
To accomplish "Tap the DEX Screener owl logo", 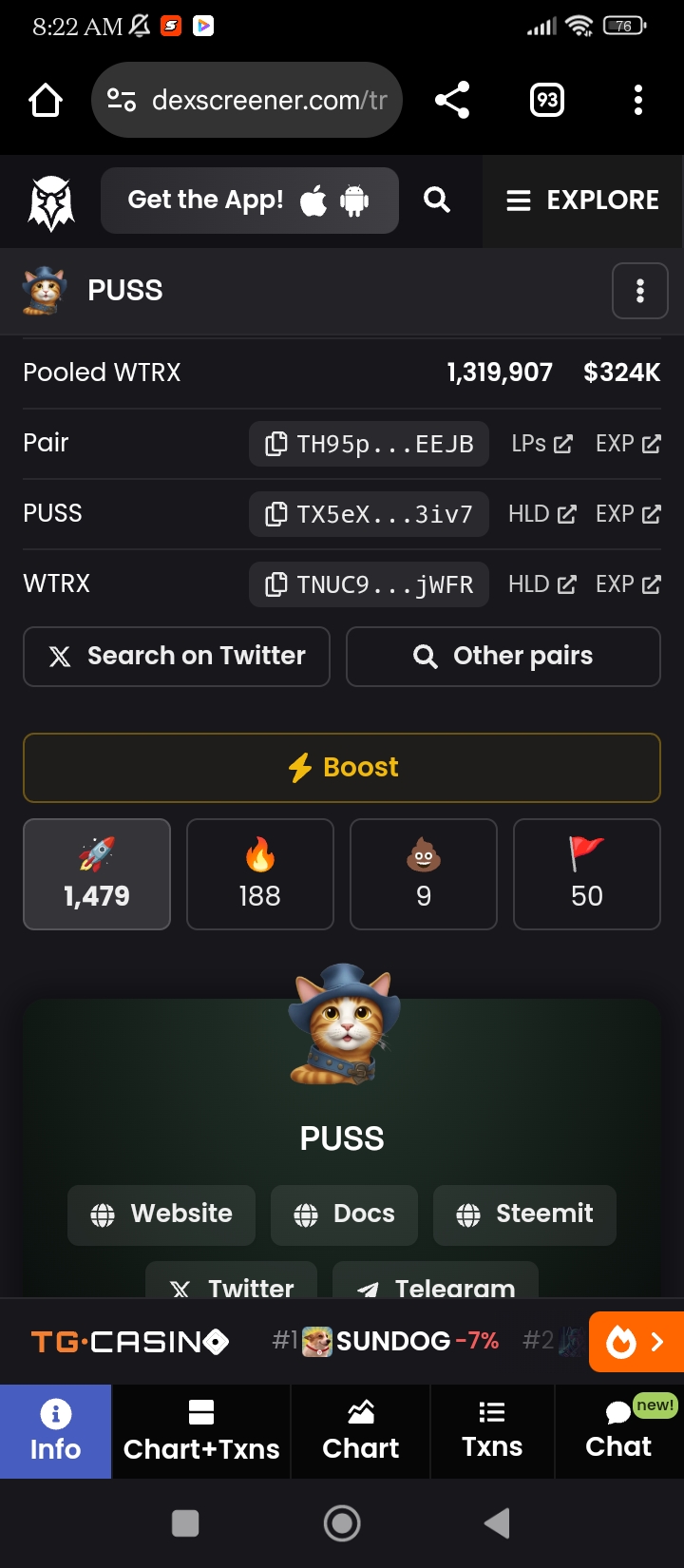I will click(51, 202).
